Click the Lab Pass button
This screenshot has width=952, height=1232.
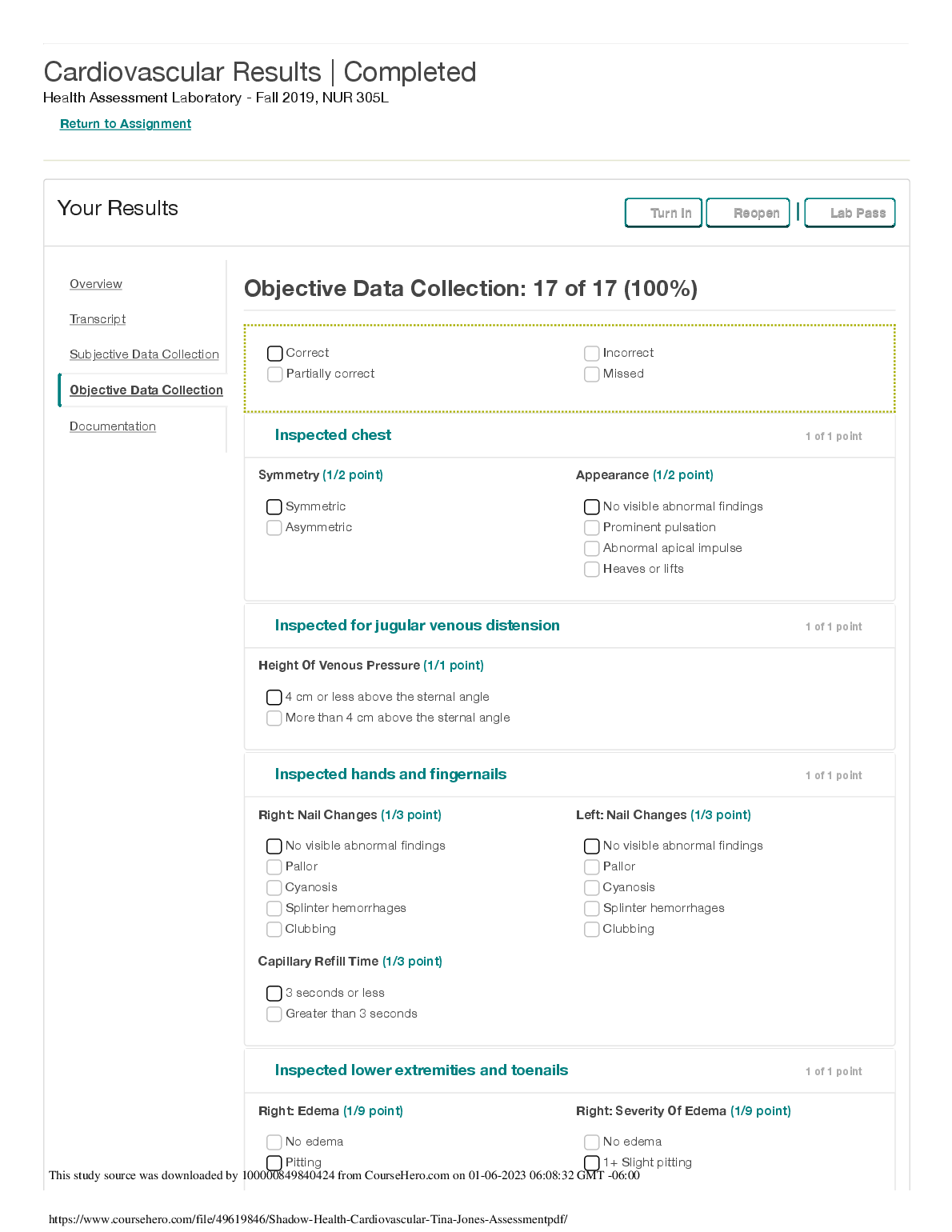tap(850, 213)
